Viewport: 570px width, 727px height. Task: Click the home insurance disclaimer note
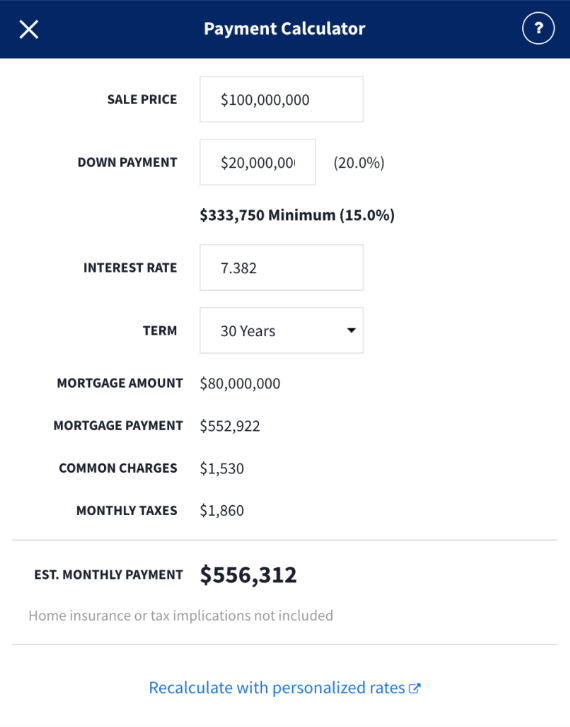181,616
